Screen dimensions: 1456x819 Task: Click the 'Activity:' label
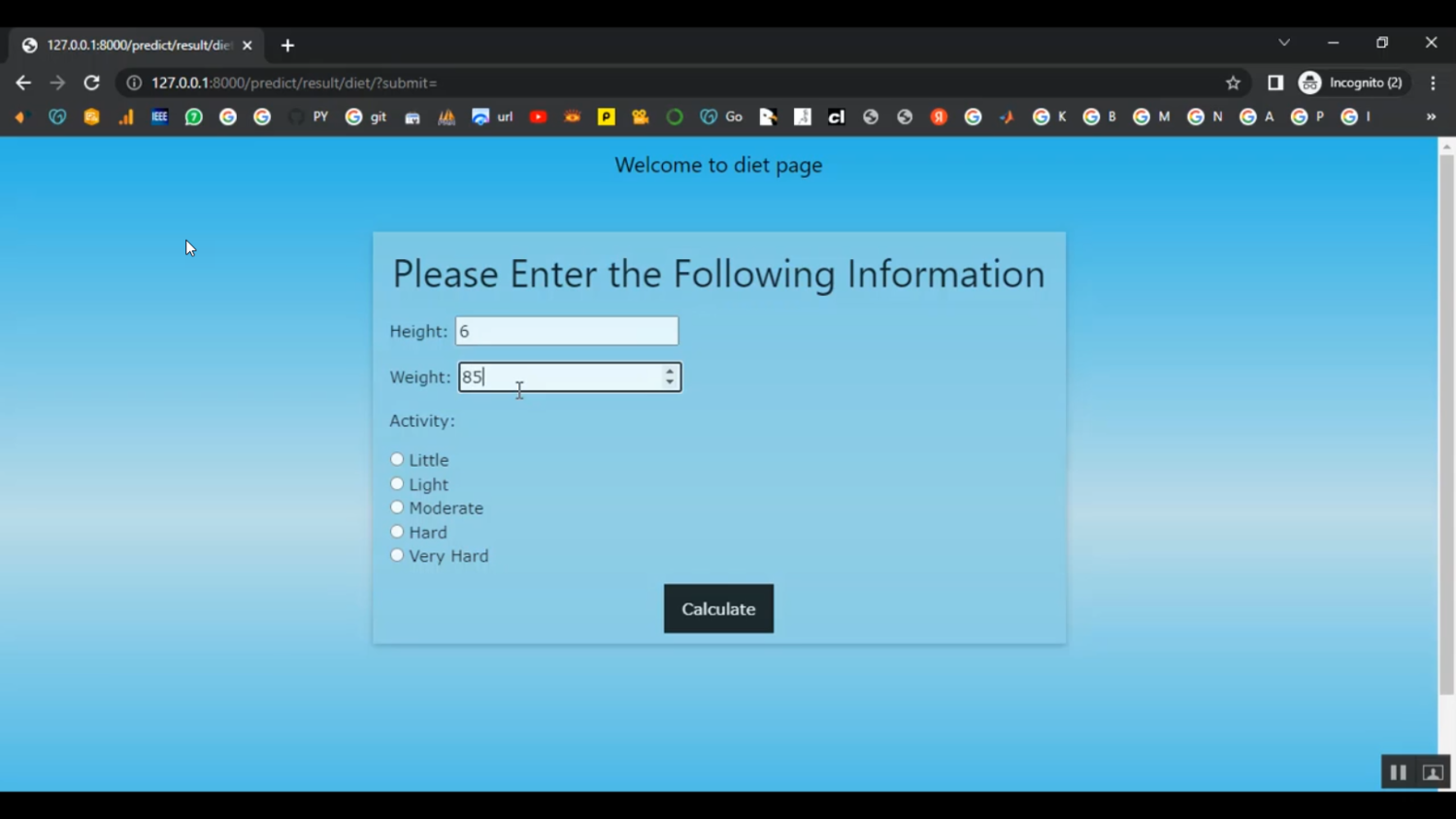coord(422,421)
